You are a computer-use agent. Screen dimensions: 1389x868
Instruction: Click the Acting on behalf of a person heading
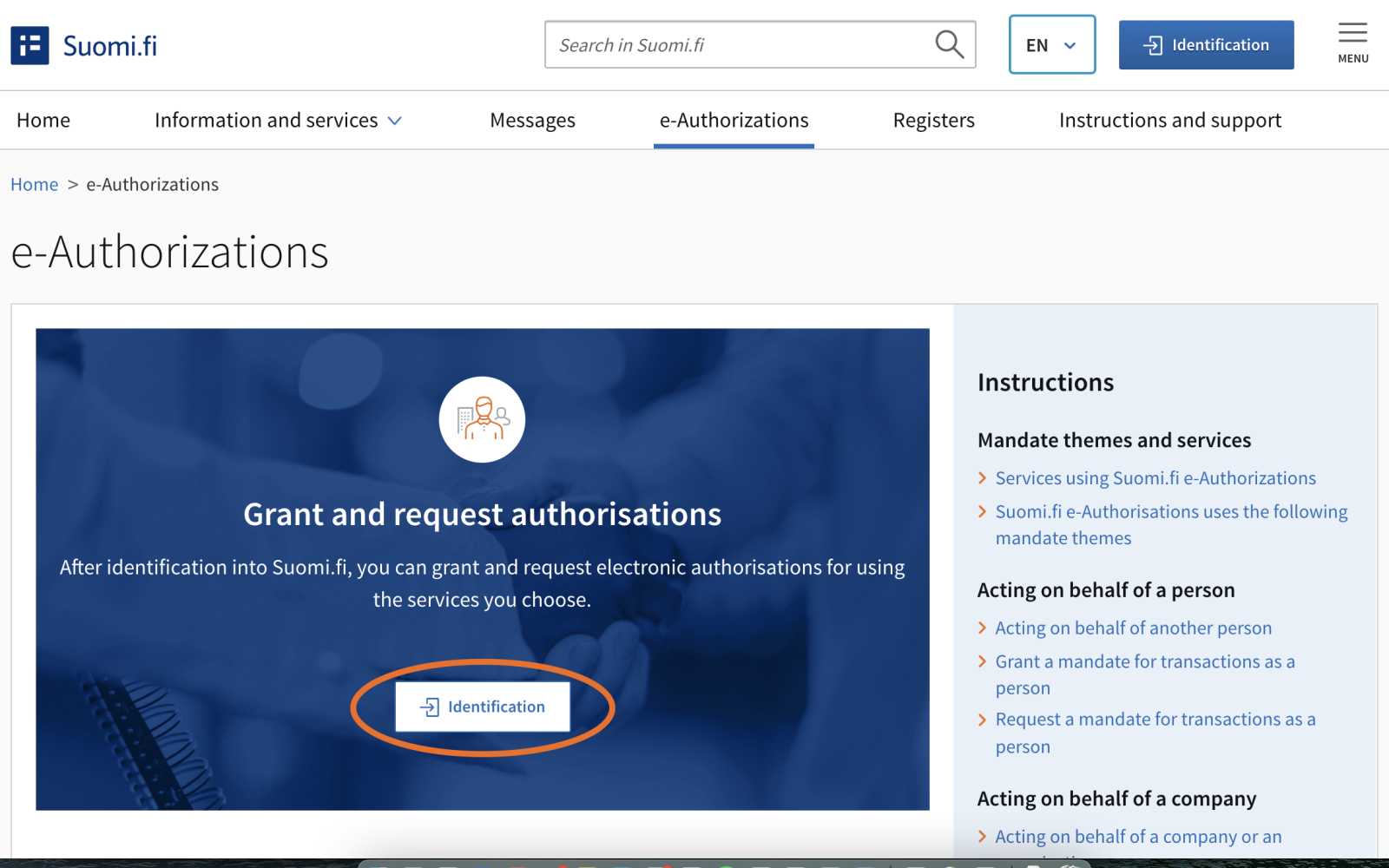[1106, 590]
